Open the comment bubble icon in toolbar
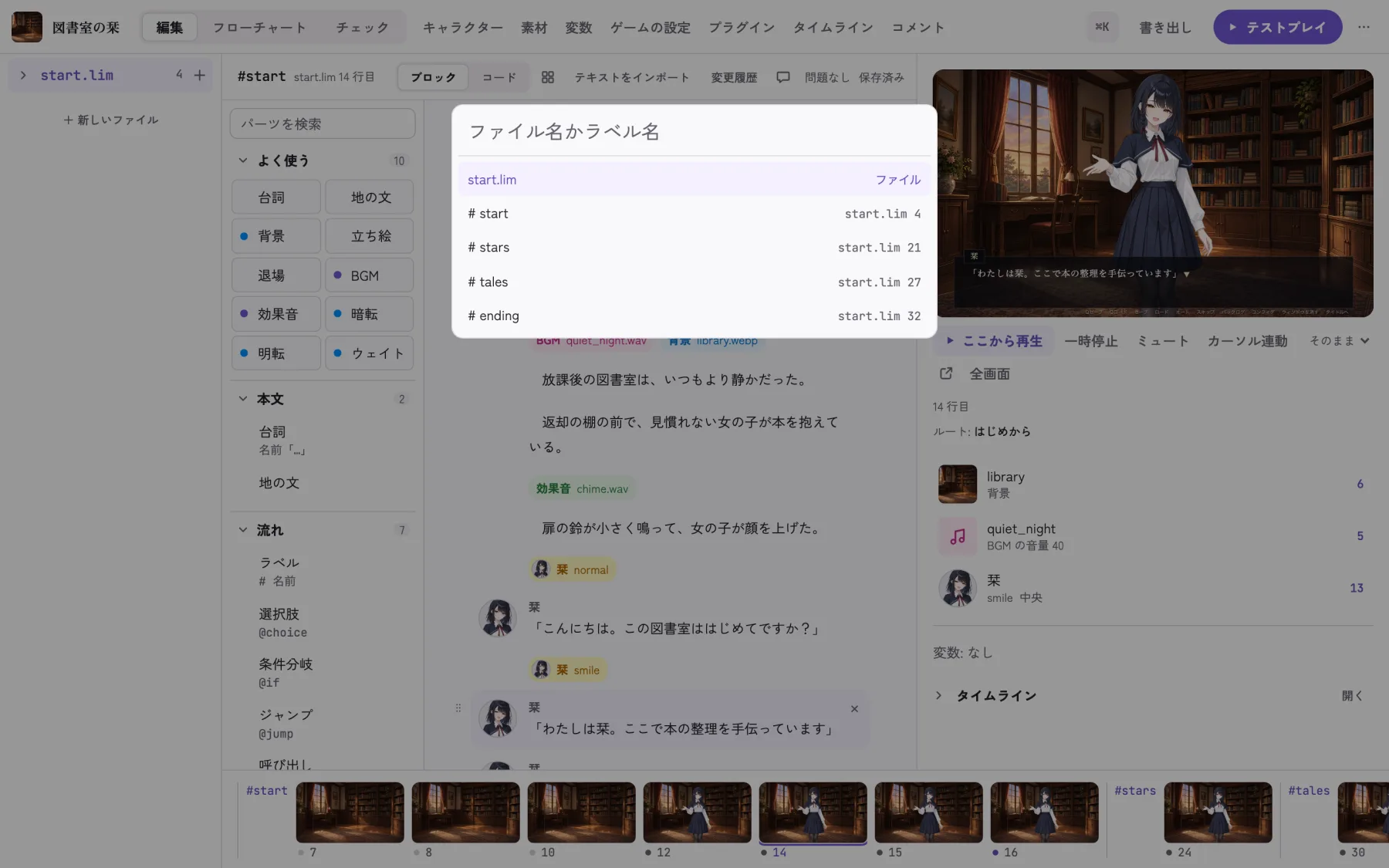Image resolution: width=1389 pixels, height=868 pixels. tap(782, 77)
